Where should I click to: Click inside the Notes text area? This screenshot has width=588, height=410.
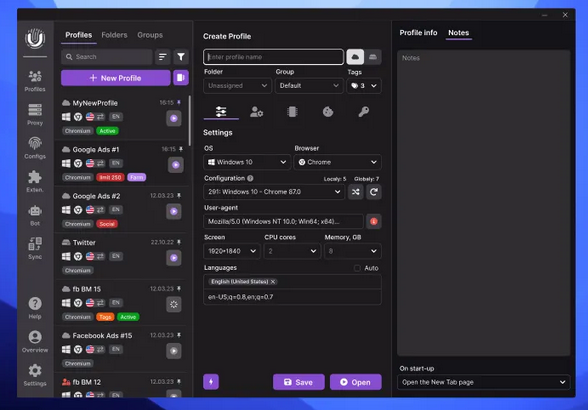click(484, 203)
